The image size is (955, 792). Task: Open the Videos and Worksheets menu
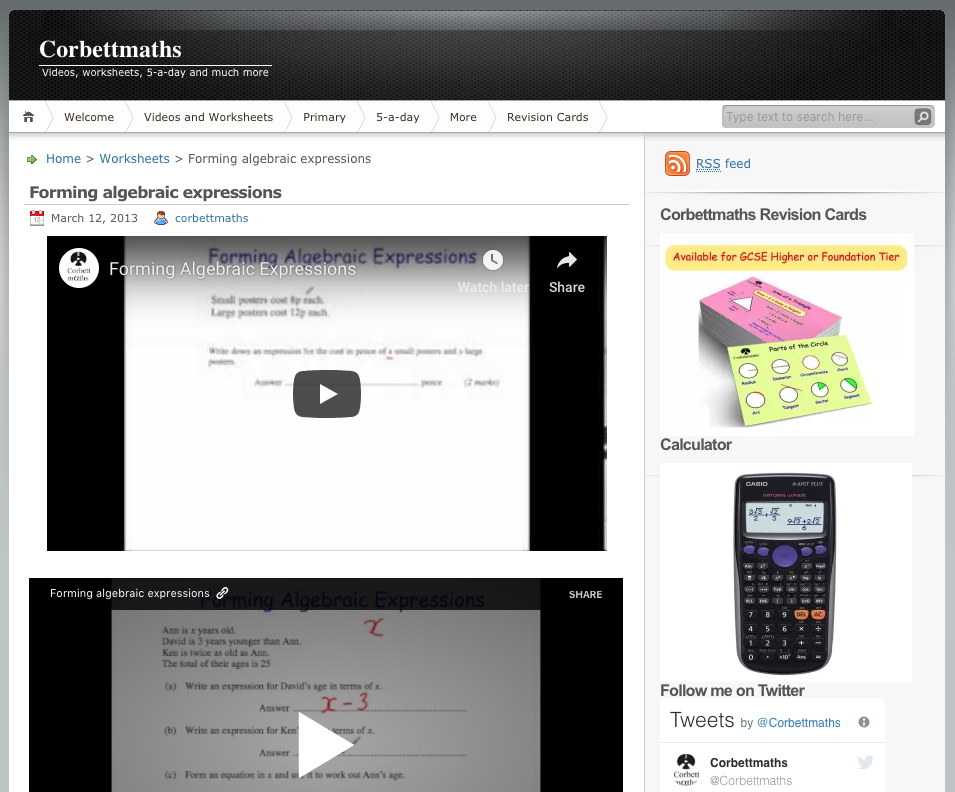pos(208,117)
